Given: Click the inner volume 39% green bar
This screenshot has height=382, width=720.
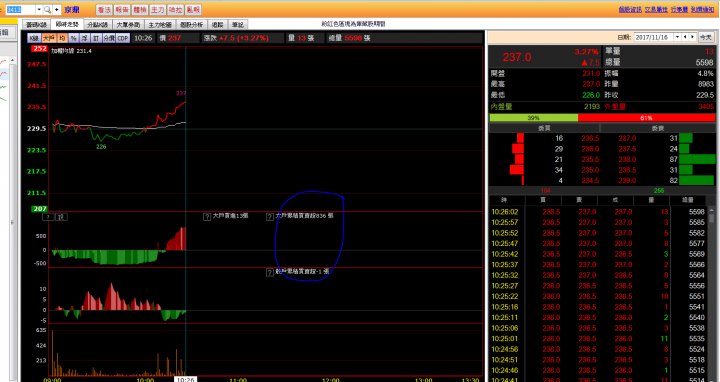Looking at the screenshot, I should (534, 118).
